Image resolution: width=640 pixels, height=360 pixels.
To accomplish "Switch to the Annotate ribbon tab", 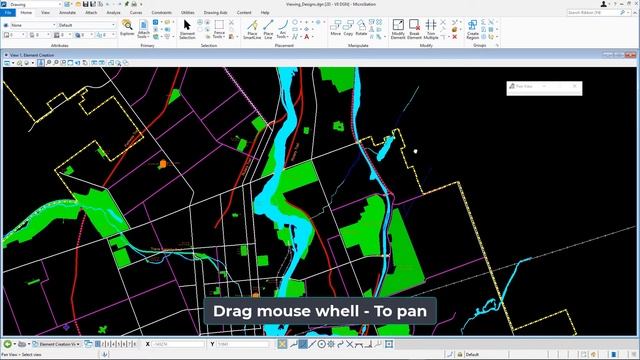I will tap(67, 13).
